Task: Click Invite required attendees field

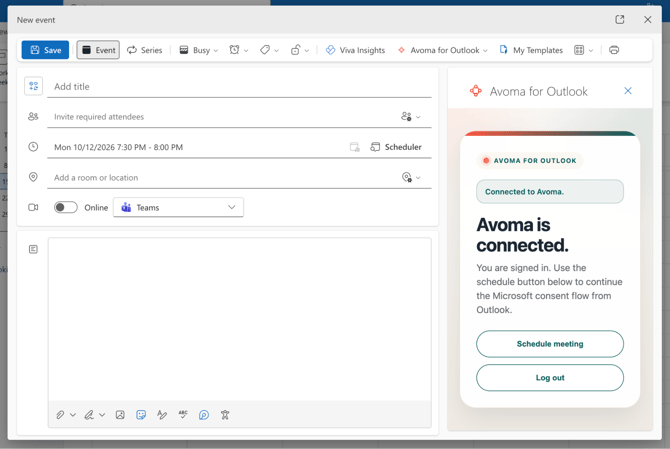Action: [x=222, y=117]
